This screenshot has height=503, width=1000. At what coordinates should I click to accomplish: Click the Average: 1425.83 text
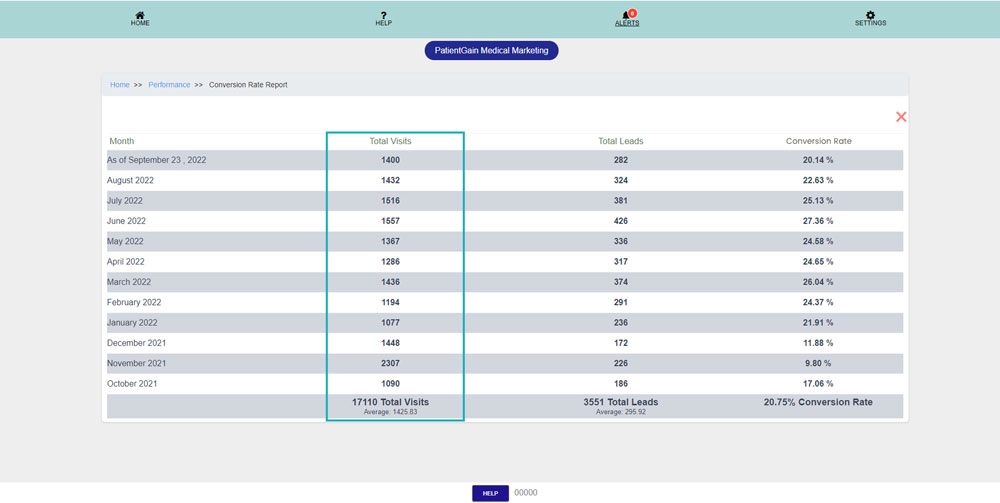[x=390, y=412]
